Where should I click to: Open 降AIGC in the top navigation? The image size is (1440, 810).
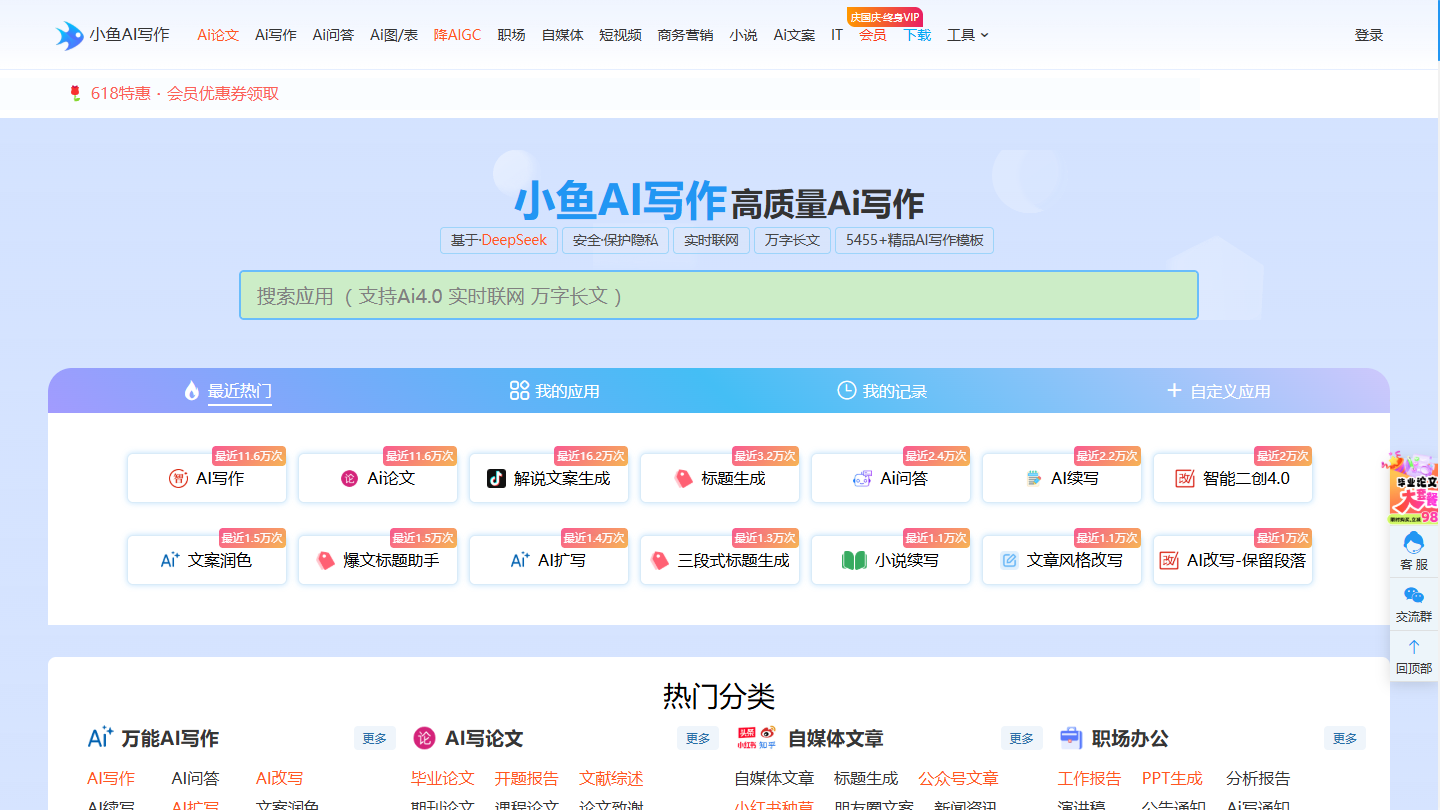457,35
